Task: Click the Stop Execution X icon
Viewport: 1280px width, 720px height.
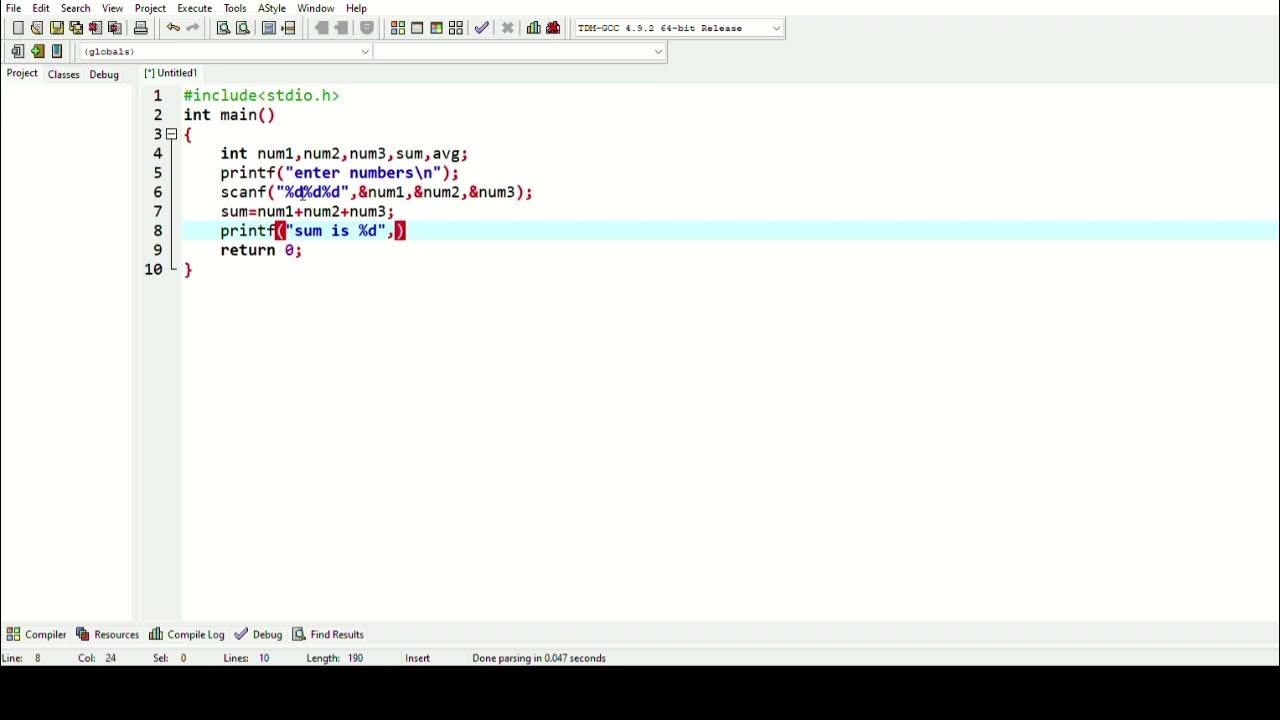Action: coord(507,28)
